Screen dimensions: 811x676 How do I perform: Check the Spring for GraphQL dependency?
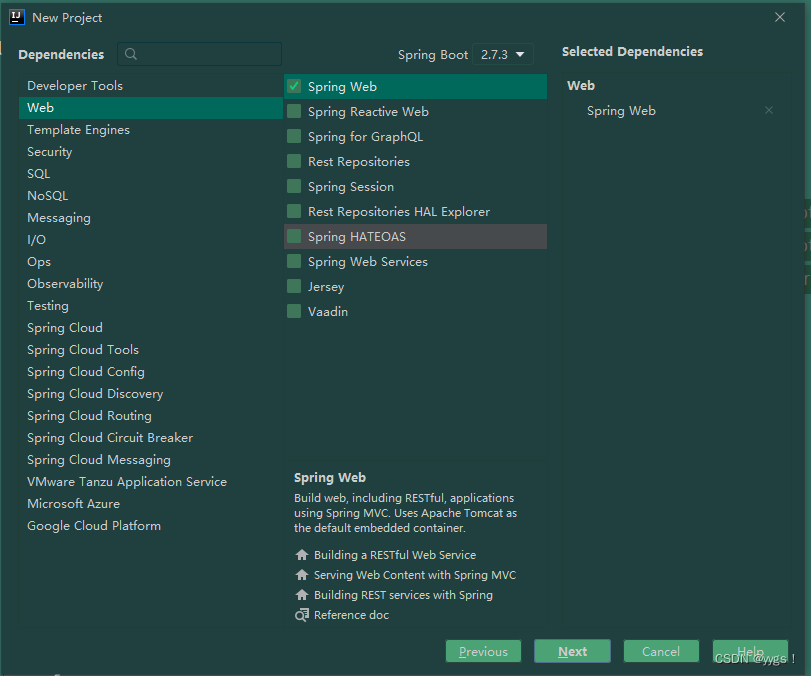point(294,137)
